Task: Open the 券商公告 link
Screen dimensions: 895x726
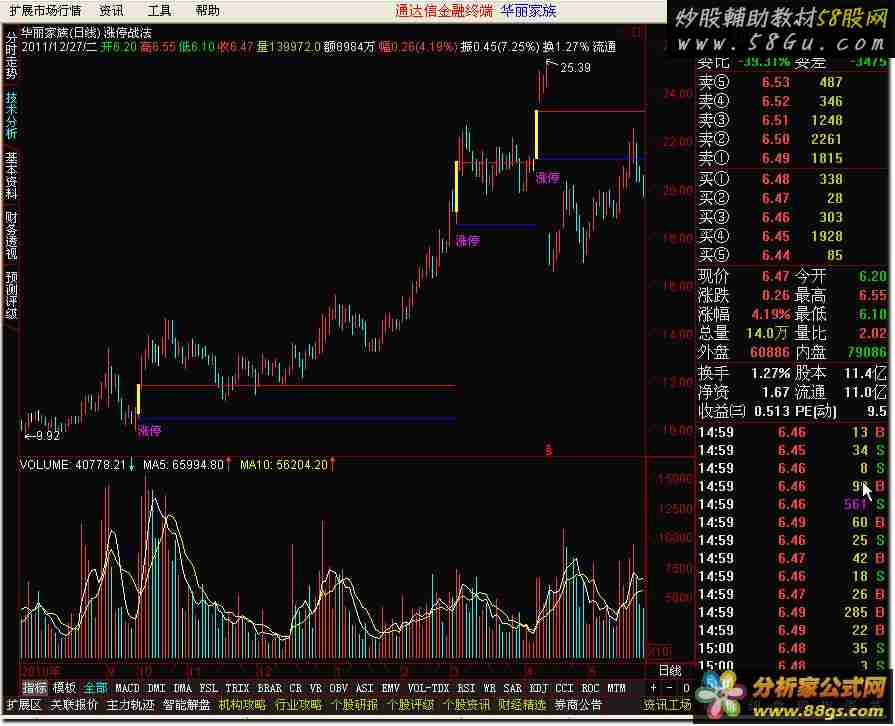Action: [x=578, y=705]
